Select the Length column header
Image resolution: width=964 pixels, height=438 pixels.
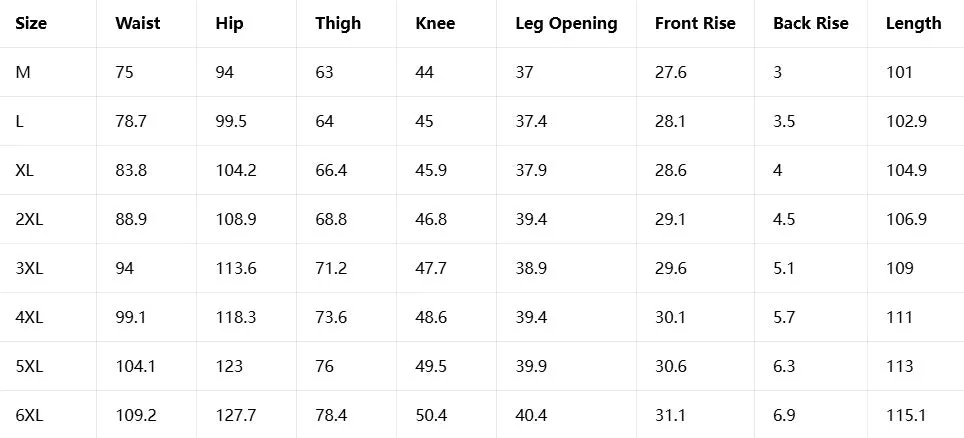click(914, 23)
